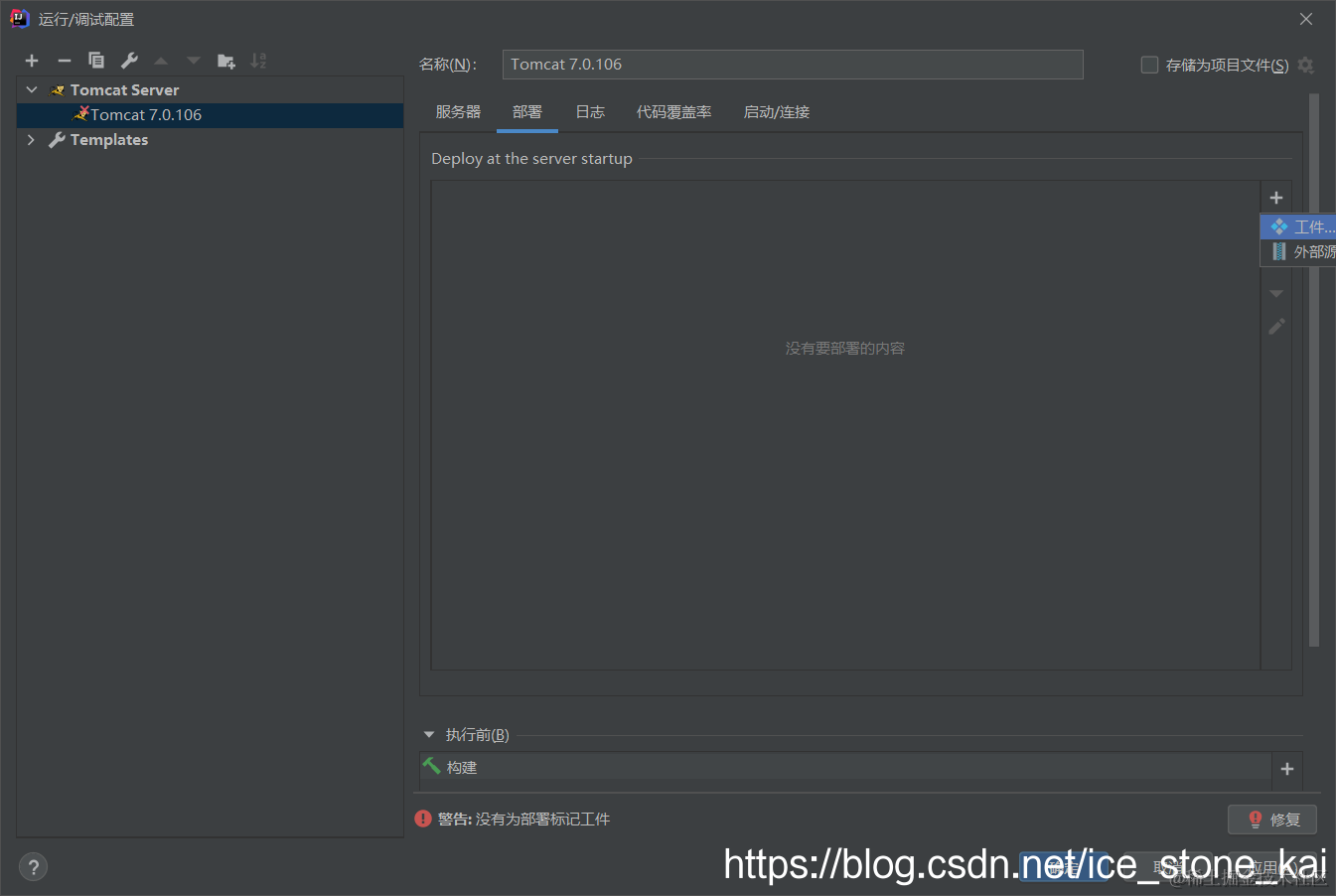
Task: Expand the Templates tree node
Action: tap(32, 140)
